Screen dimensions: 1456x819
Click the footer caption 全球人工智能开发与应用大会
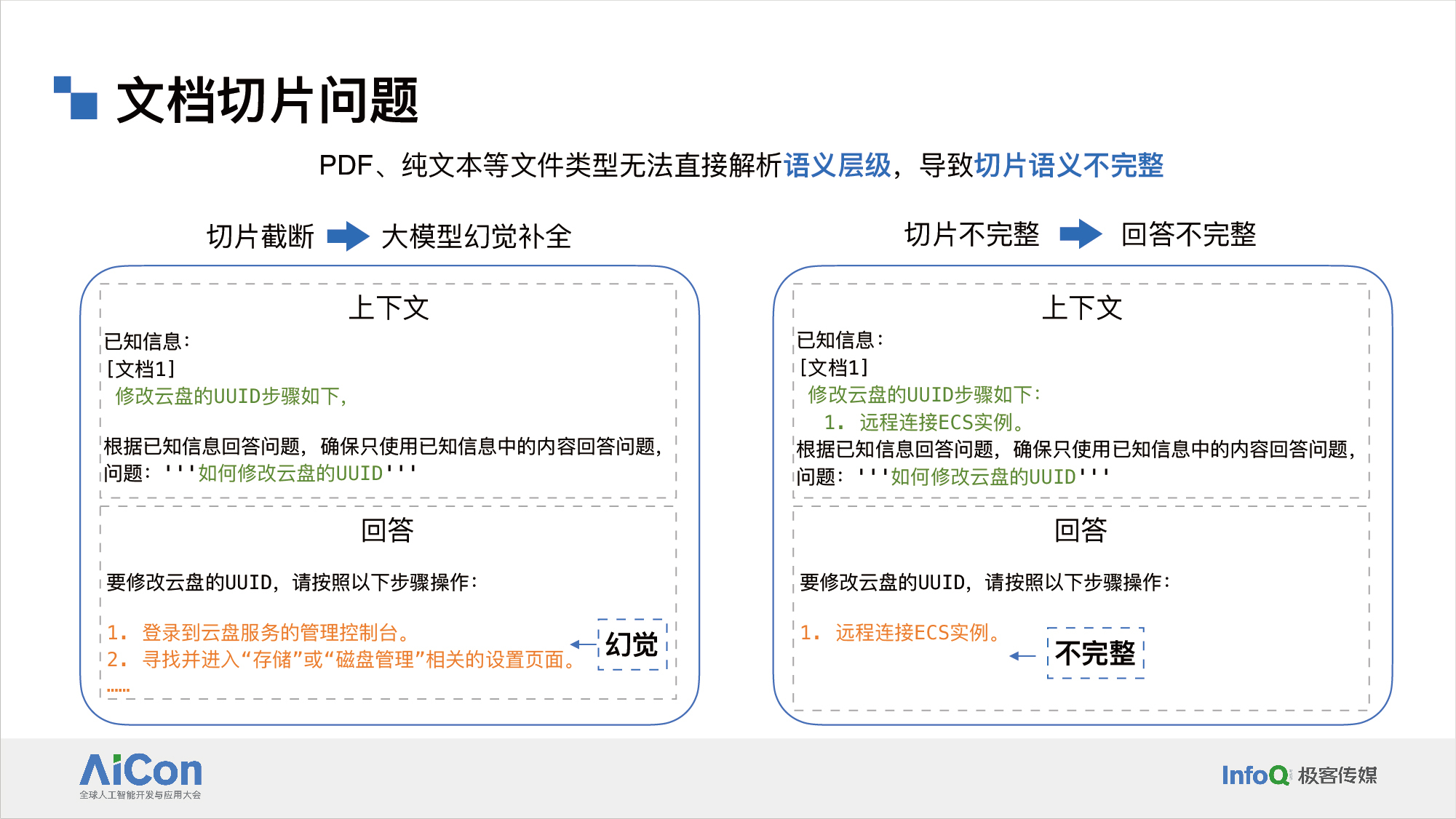click(140, 795)
